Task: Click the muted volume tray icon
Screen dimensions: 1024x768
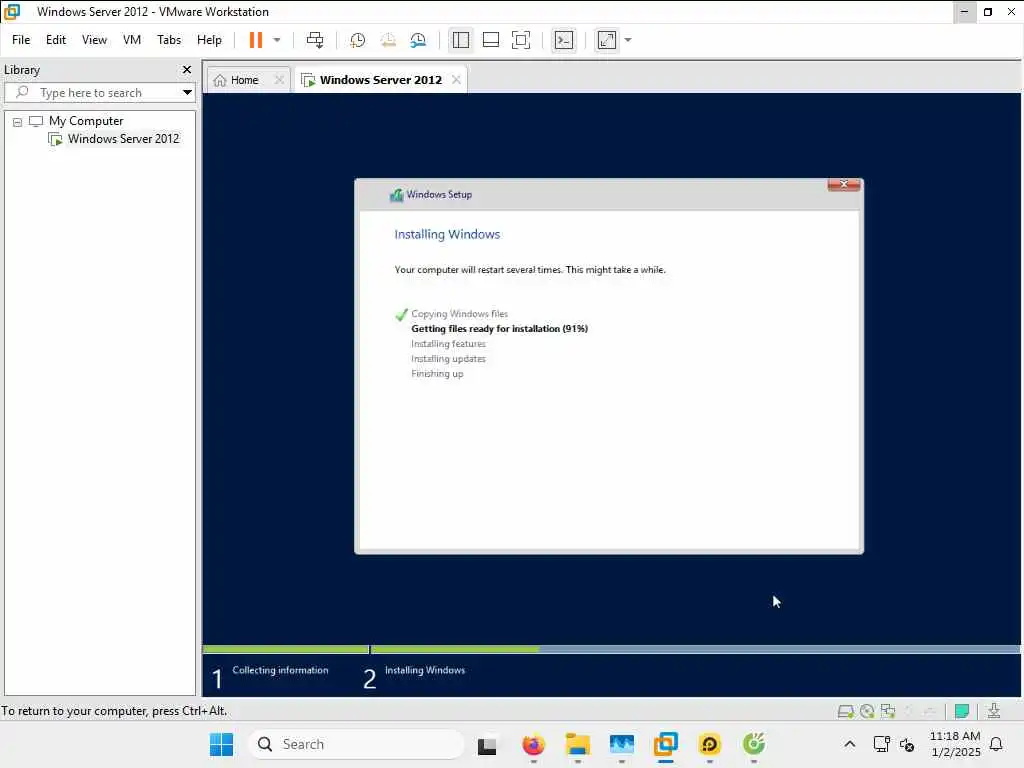Action: (x=907, y=744)
